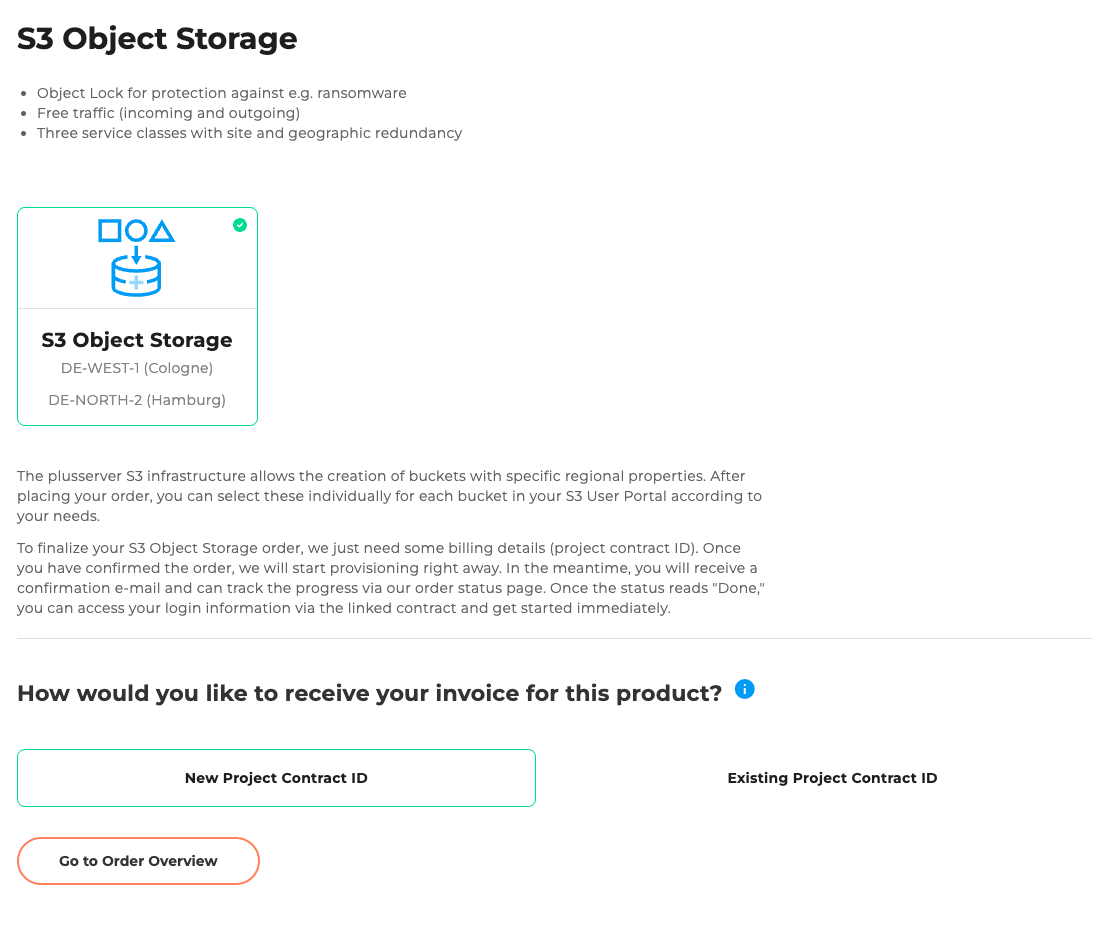Open the blue invoice info icon
This screenshot has height=925, width=1116.
pyautogui.click(x=744, y=689)
